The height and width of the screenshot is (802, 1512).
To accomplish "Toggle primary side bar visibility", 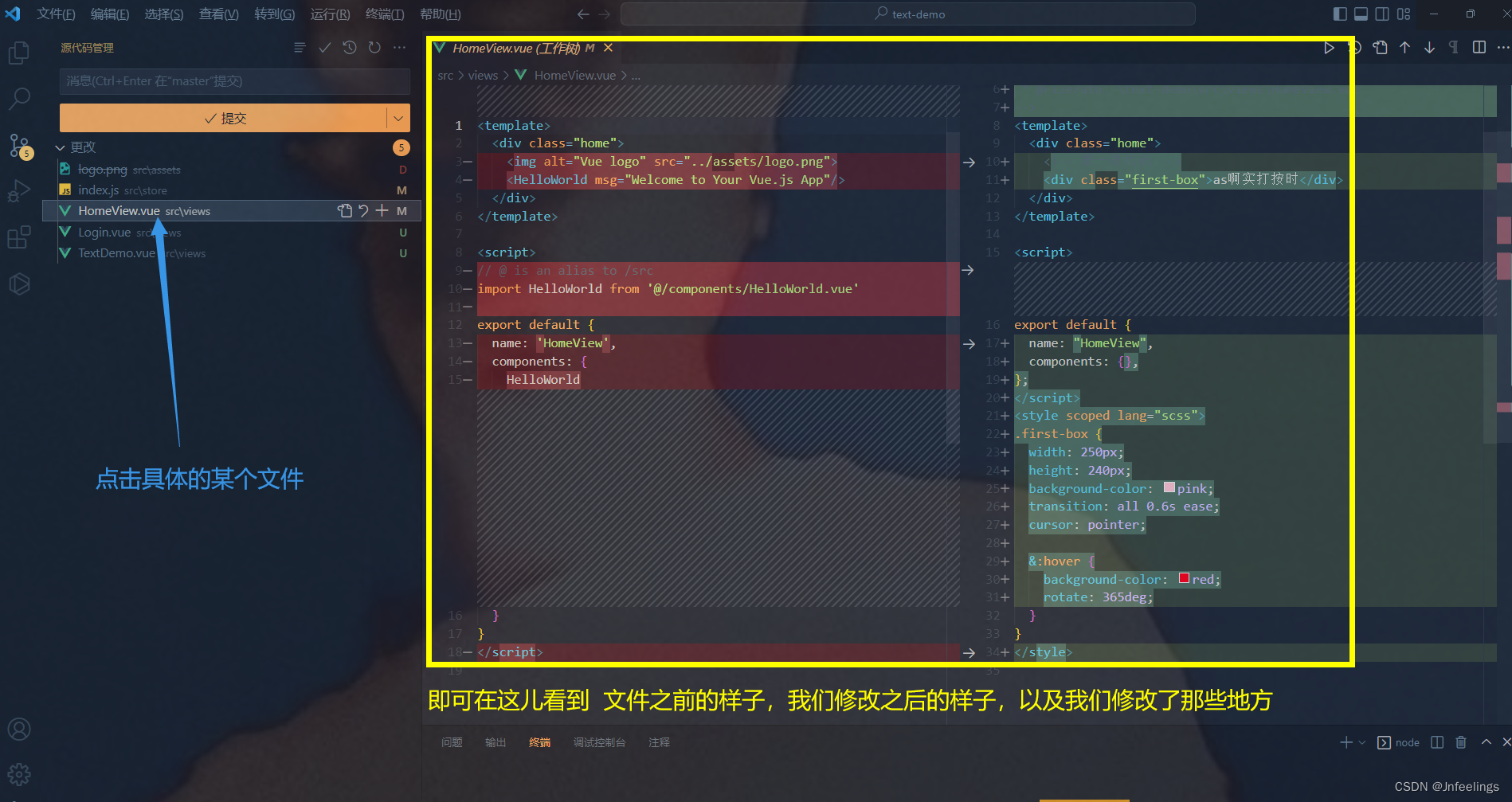I will coord(1340,14).
